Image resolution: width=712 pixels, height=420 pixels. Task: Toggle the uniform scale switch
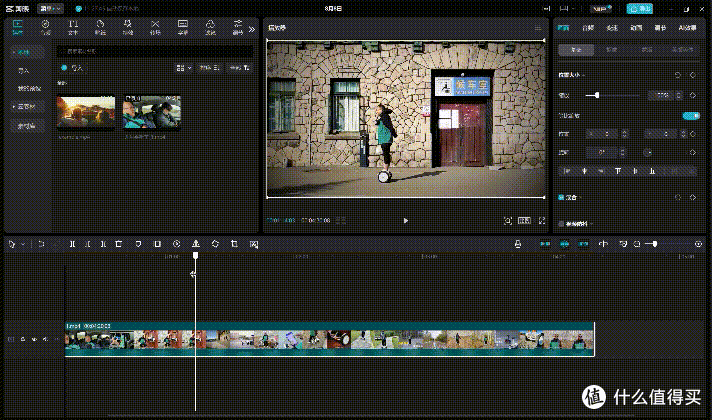point(691,116)
